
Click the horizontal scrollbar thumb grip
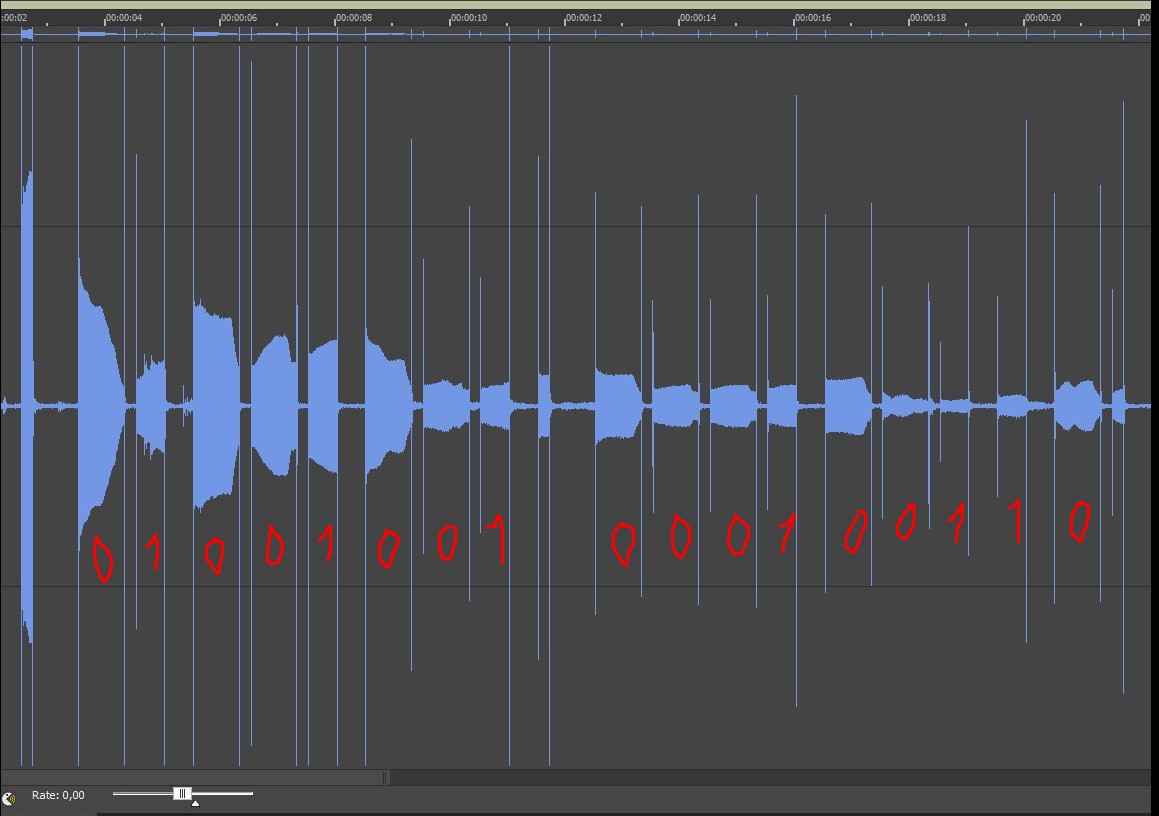384,777
